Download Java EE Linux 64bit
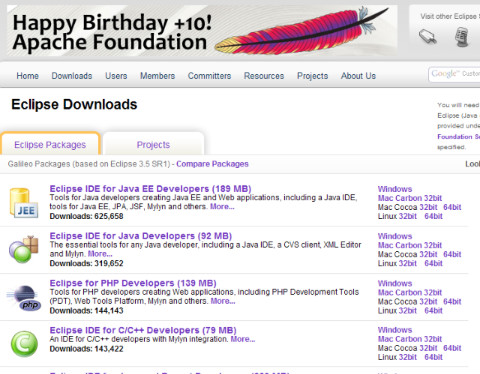This screenshot has width=480, height=374. click(x=433, y=216)
